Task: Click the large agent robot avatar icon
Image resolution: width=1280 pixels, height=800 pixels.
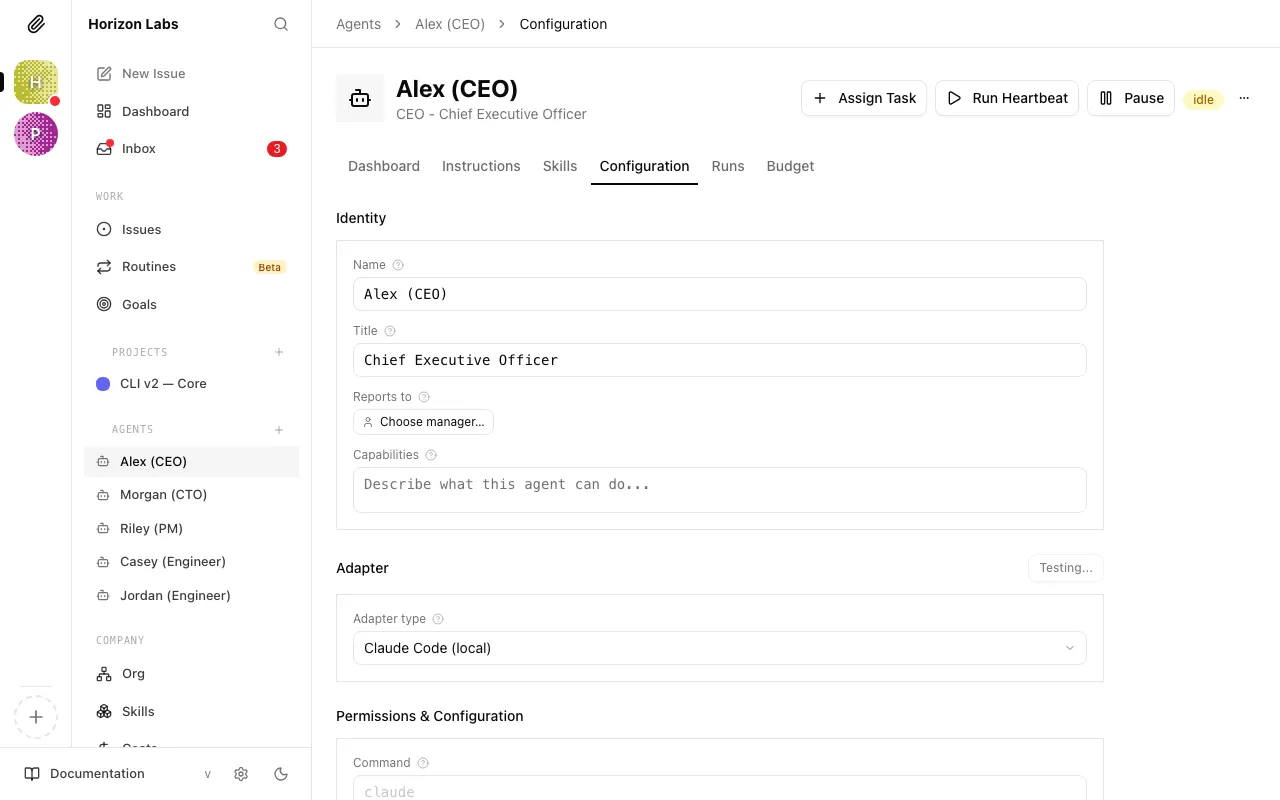Action: 360,98
